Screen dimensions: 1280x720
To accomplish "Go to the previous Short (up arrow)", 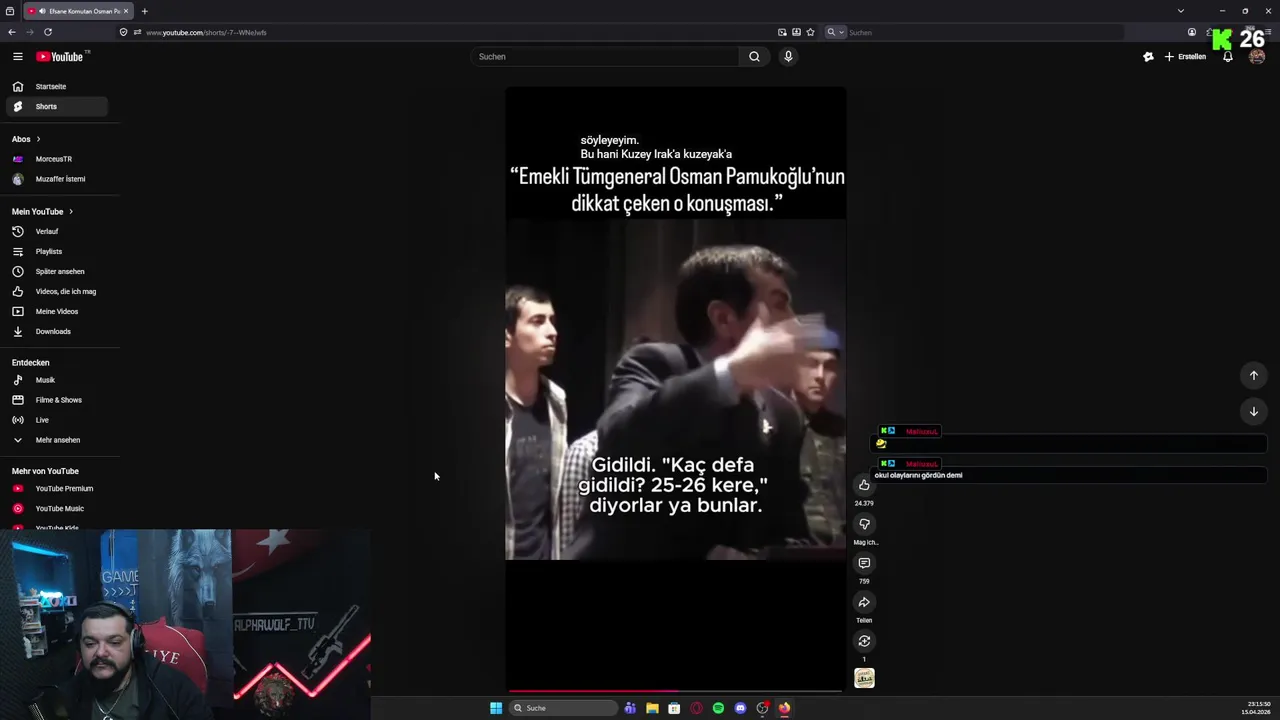I will tap(1254, 376).
